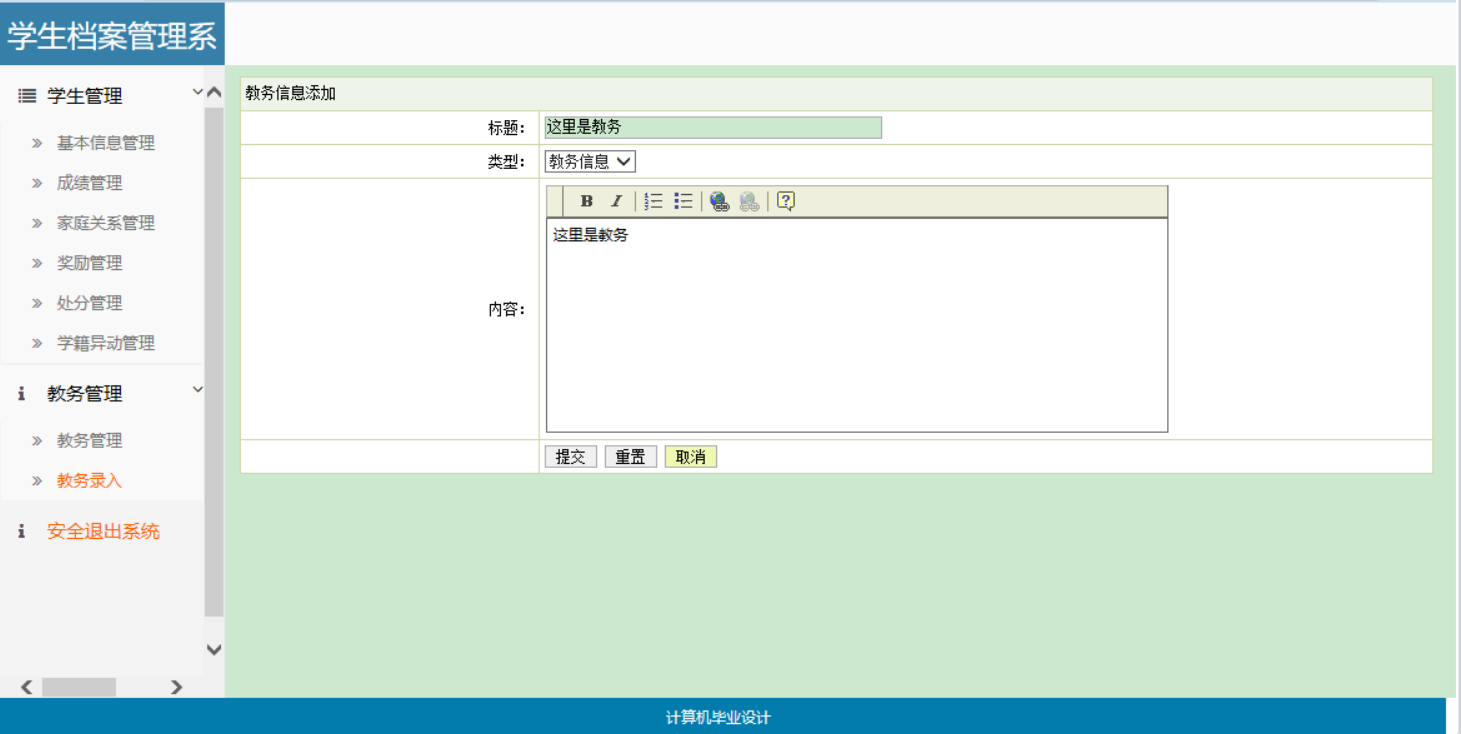This screenshot has height=734, width=1461.
Task: Click inside the 内容 editor text area
Action: coord(857,325)
